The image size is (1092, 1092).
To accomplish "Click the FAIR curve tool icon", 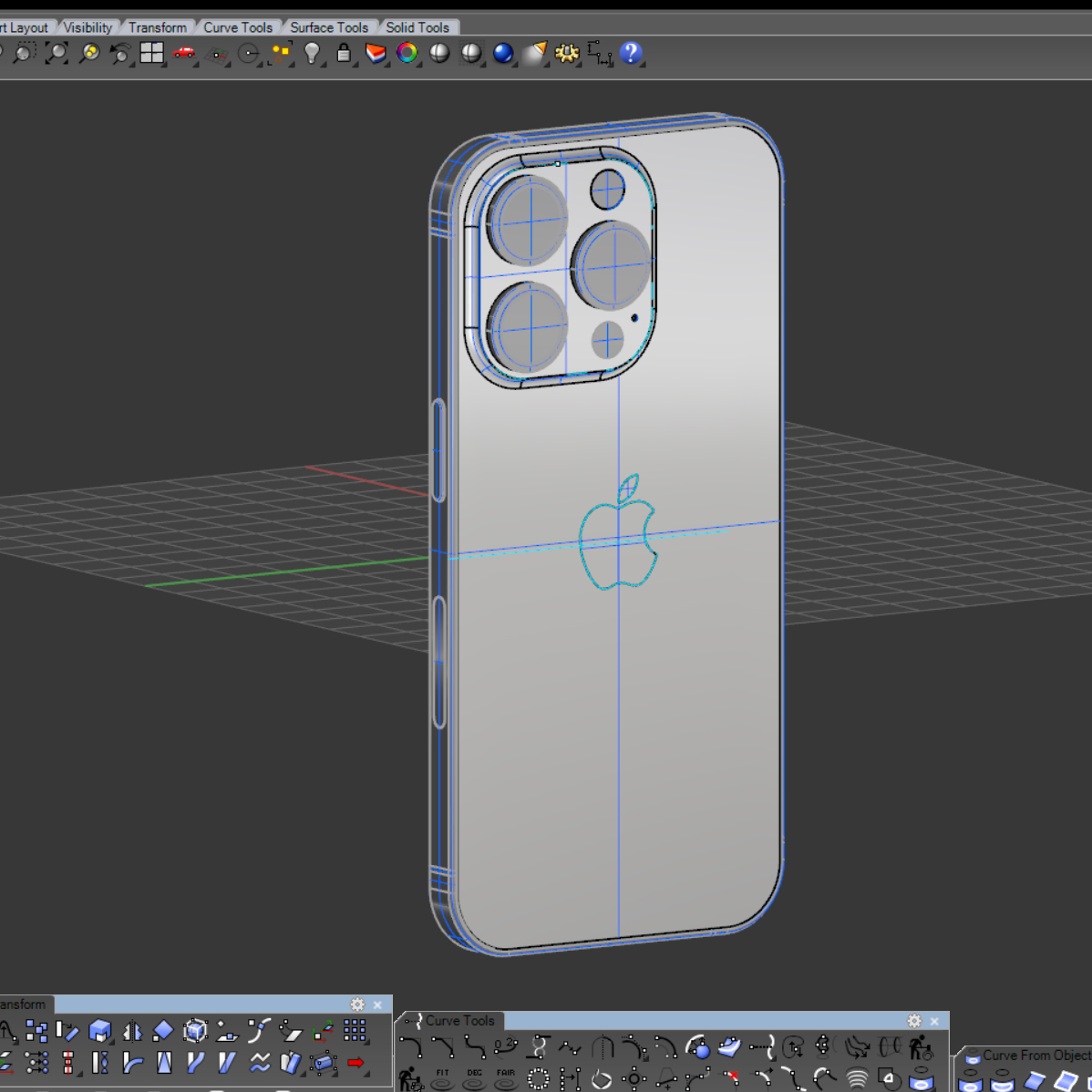I will point(506,1079).
